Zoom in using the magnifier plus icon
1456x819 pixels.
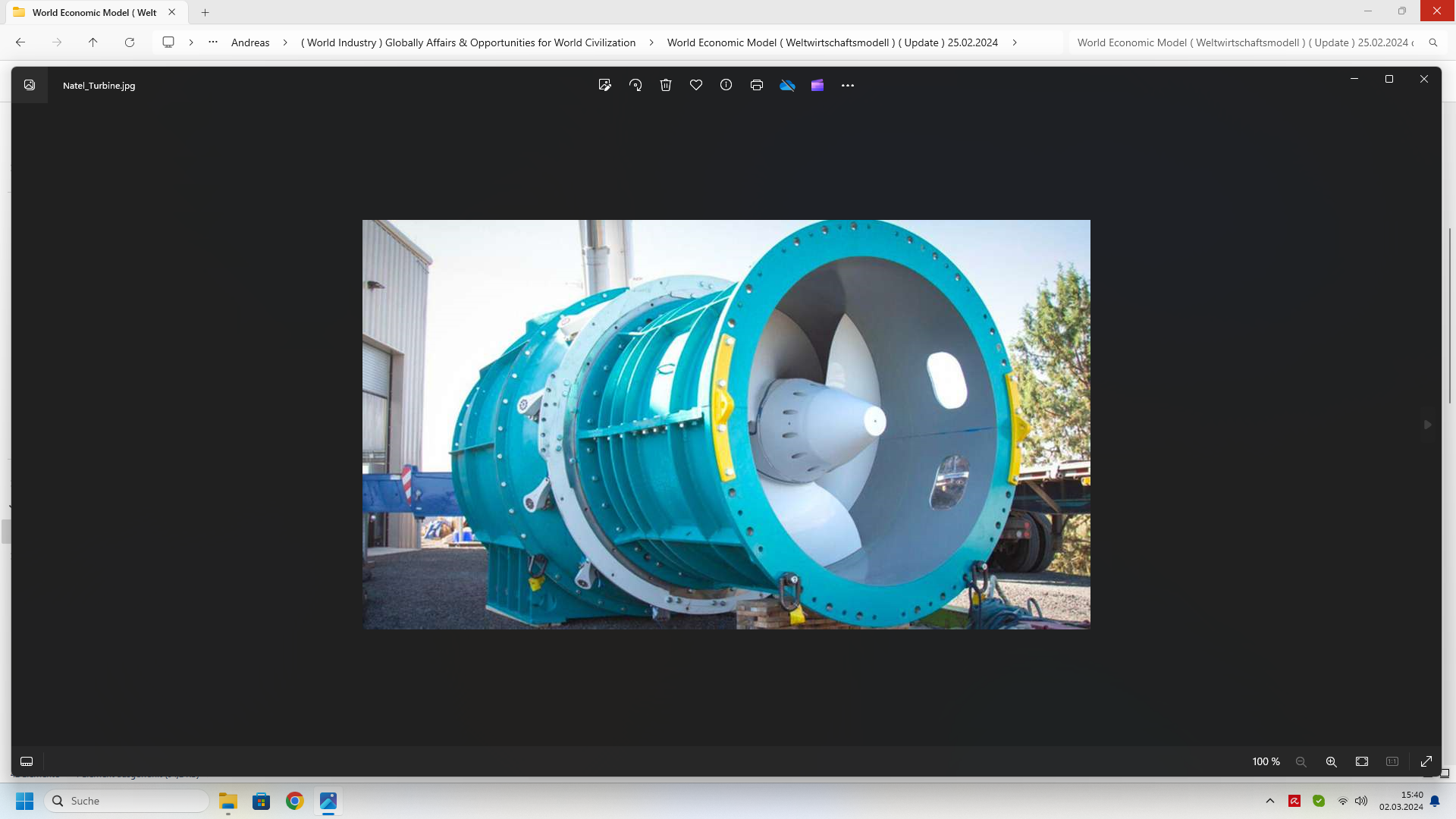pos(1332,761)
